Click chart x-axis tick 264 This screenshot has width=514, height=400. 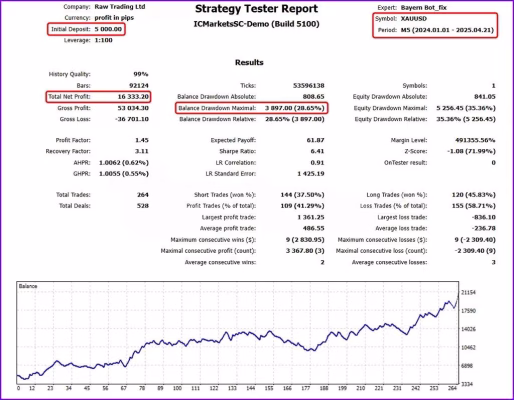(x=452, y=388)
